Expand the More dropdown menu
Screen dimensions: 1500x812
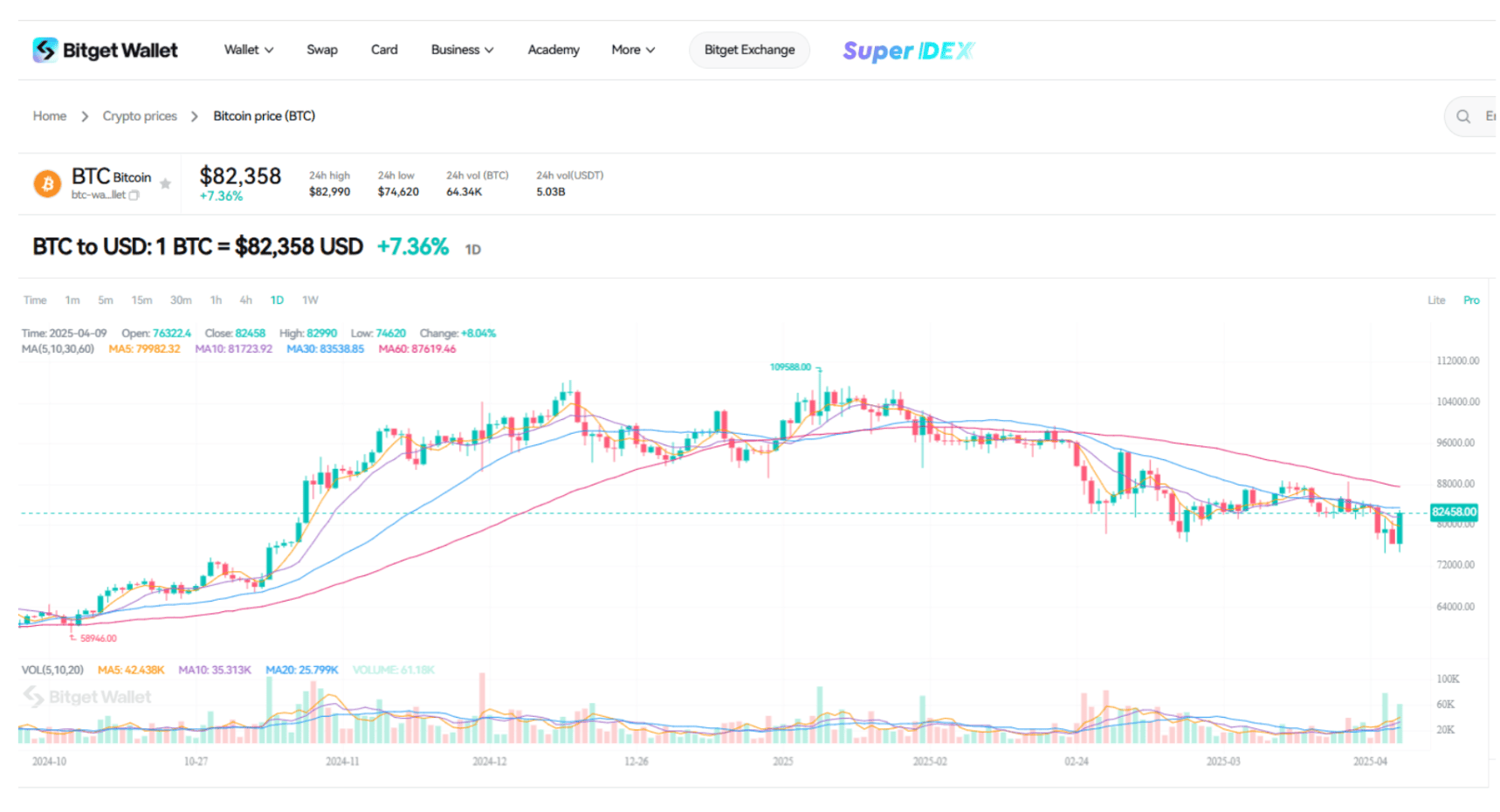[x=633, y=50]
